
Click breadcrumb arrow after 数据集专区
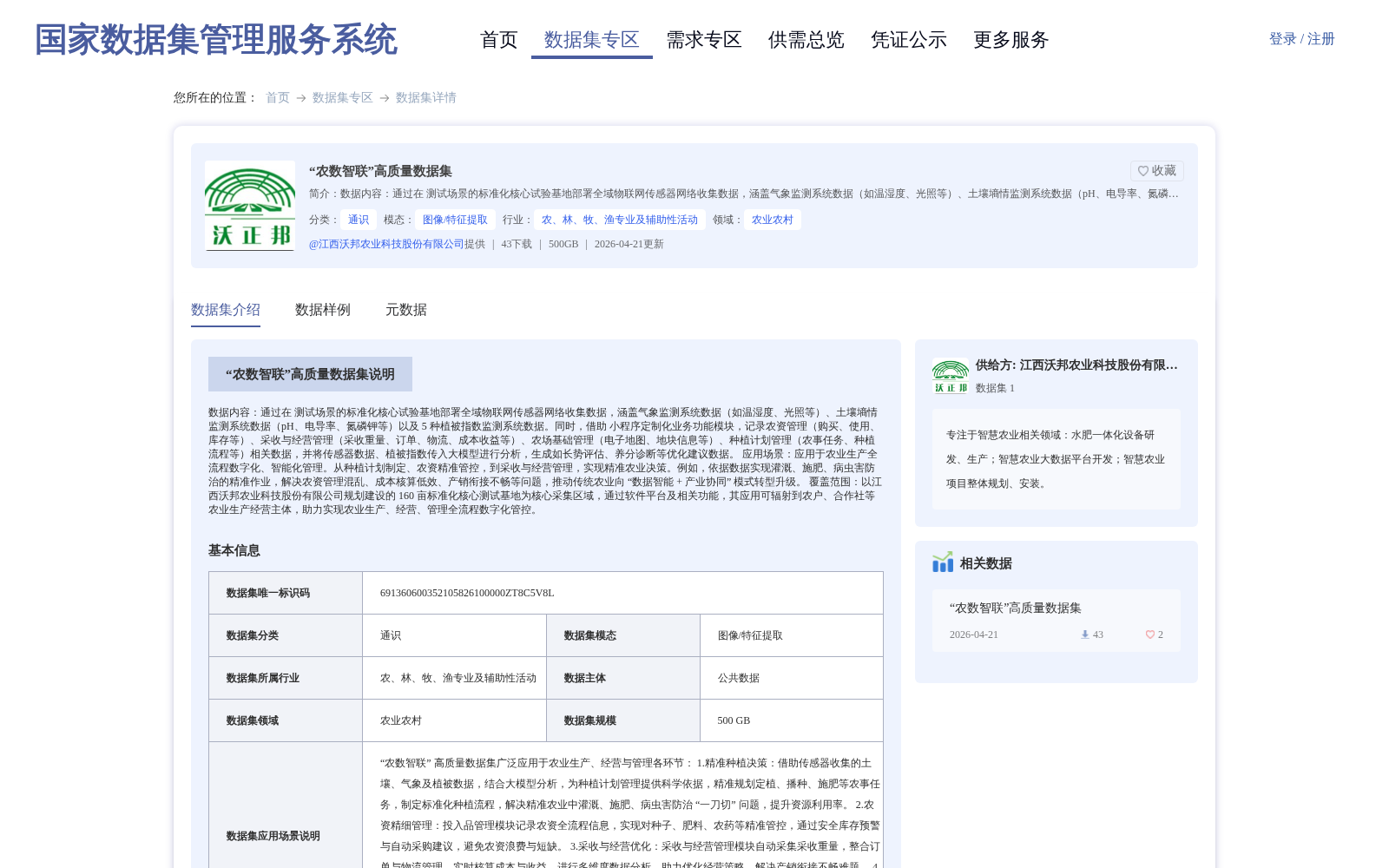[x=385, y=98]
